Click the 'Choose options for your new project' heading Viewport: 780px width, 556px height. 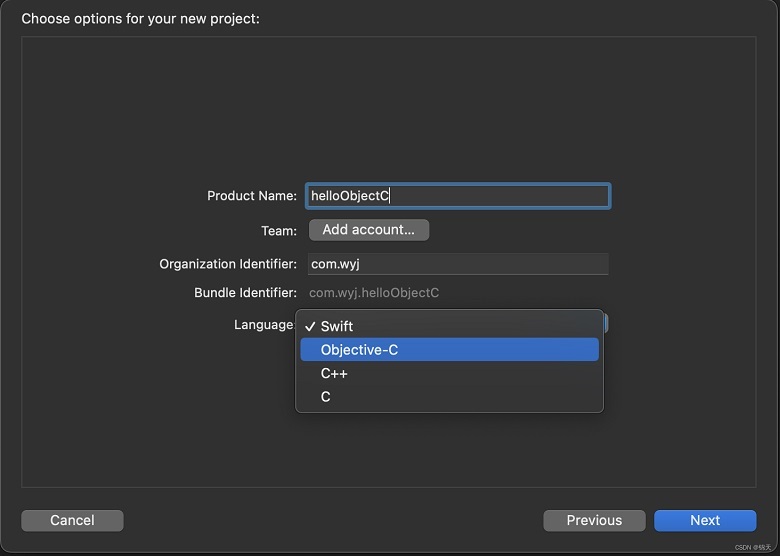point(140,19)
